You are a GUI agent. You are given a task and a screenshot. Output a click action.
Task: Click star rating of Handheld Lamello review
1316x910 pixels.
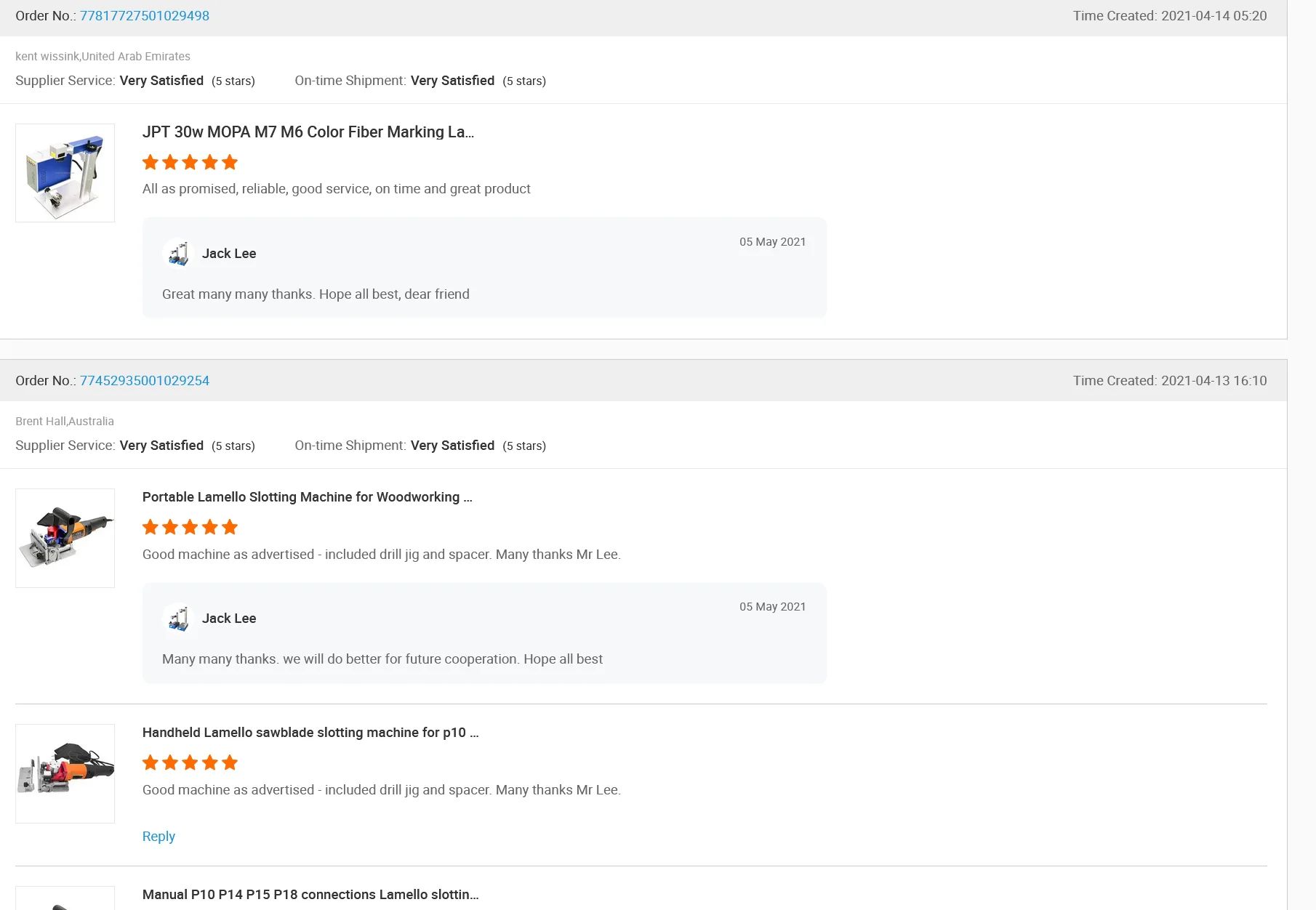[x=190, y=762]
